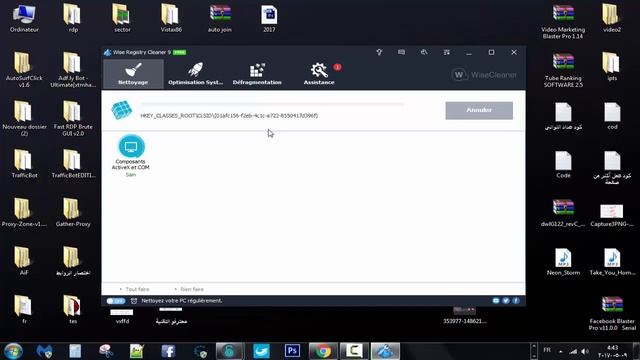Select the AutoSurfClick v1.6 folder

(24, 69)
